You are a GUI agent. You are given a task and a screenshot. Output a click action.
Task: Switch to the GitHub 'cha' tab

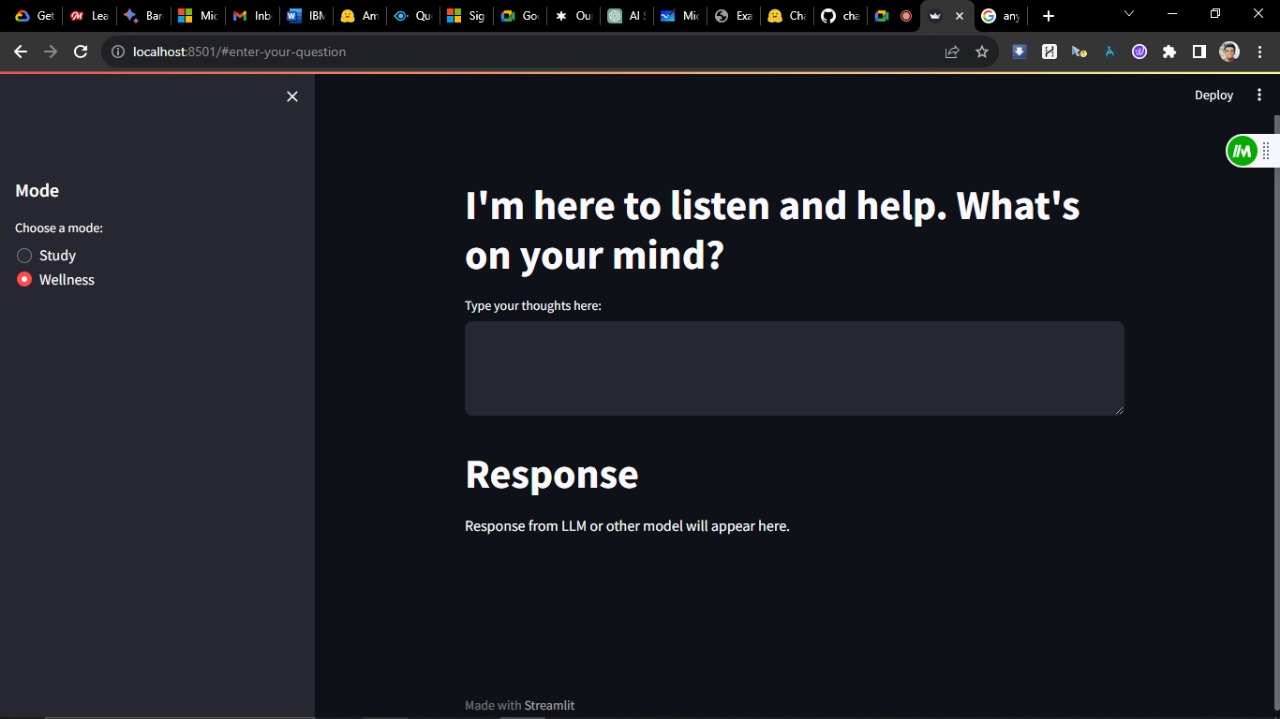(839, 16)
